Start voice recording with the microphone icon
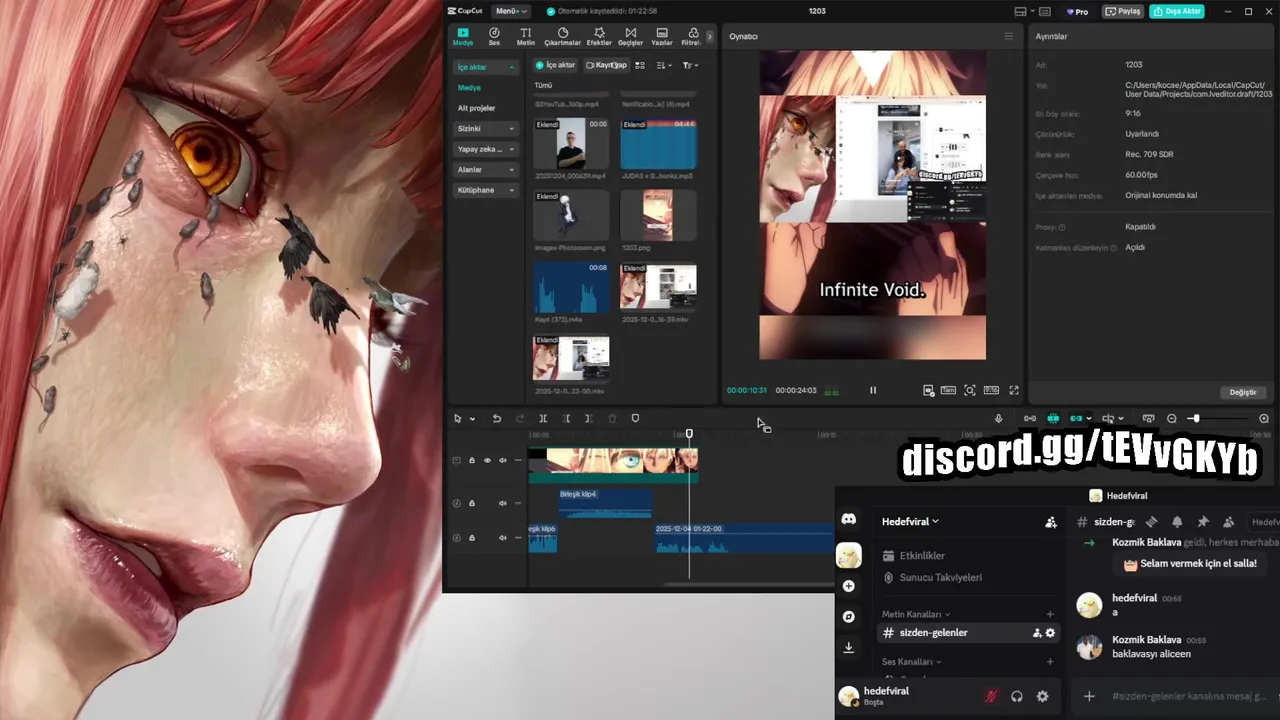 [998, 419]
